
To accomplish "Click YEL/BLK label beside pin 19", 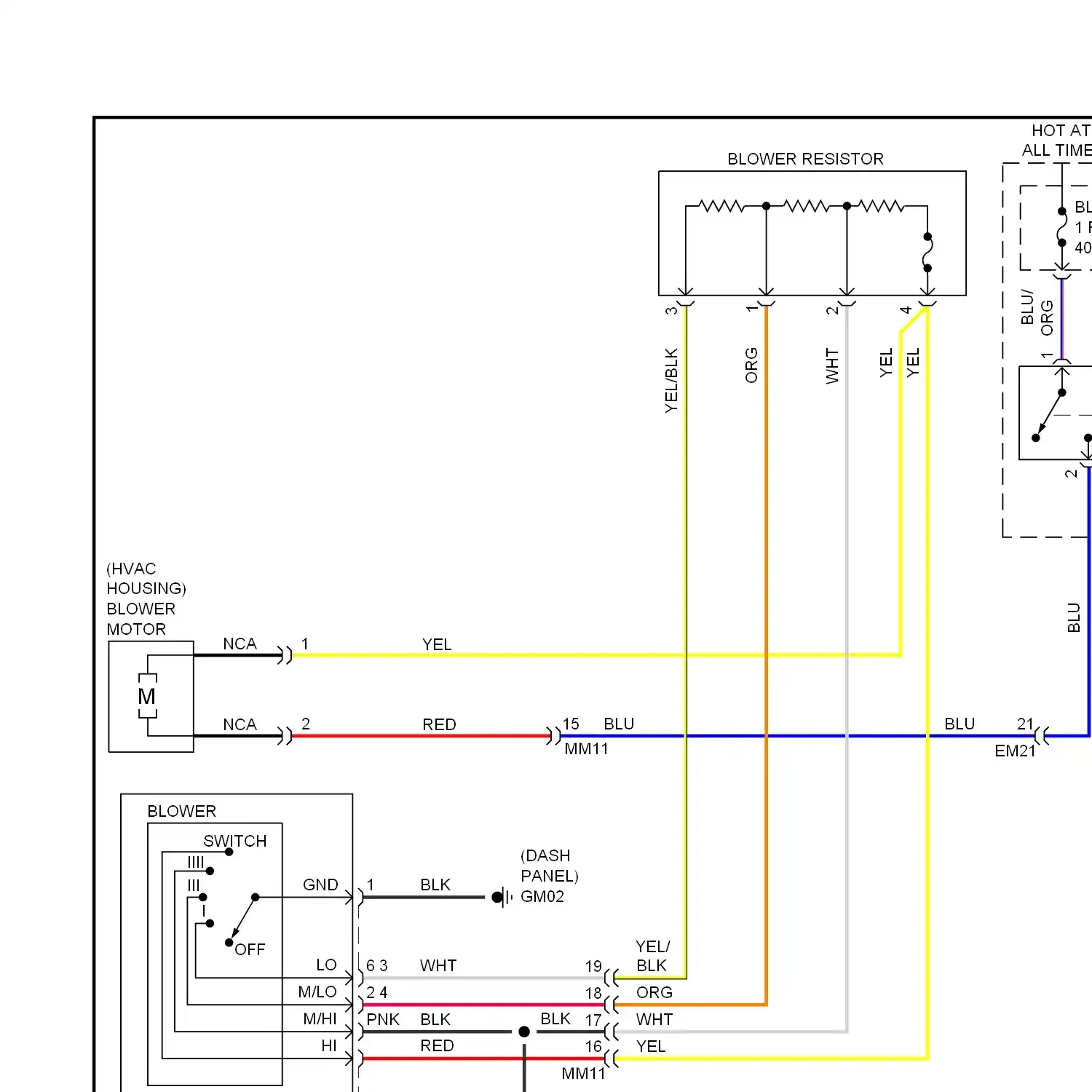I will pos(652,956).
